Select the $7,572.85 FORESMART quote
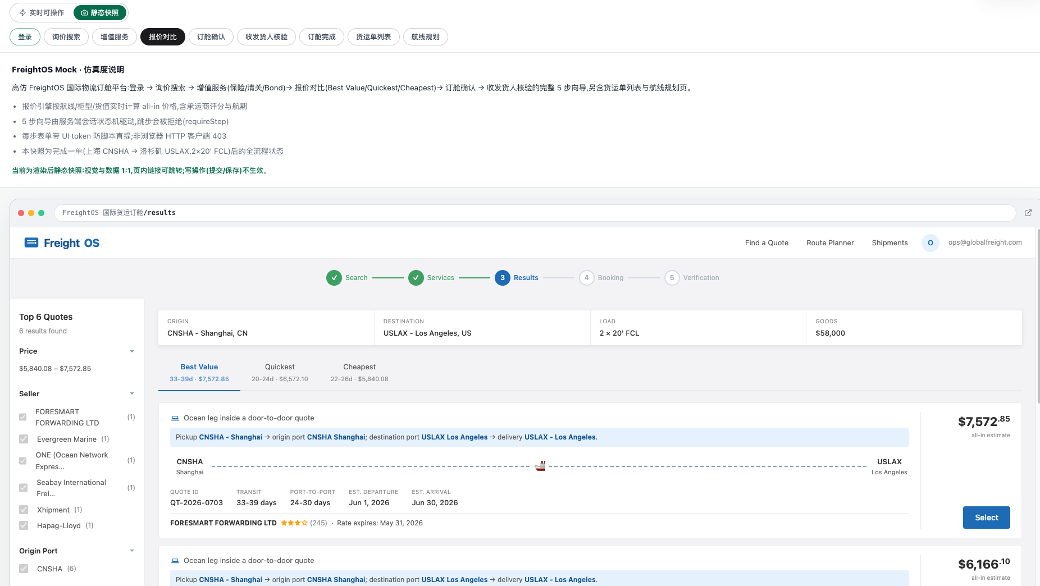 click(x=986, y=518)
